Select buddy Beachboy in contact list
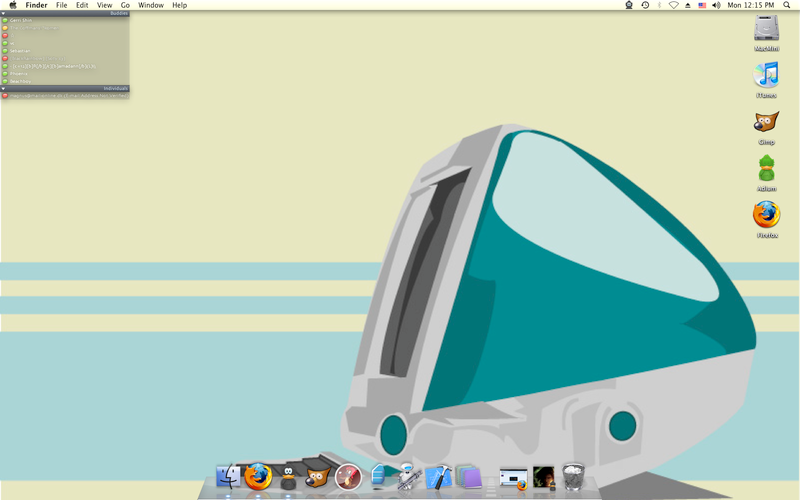 coord(65,81)
